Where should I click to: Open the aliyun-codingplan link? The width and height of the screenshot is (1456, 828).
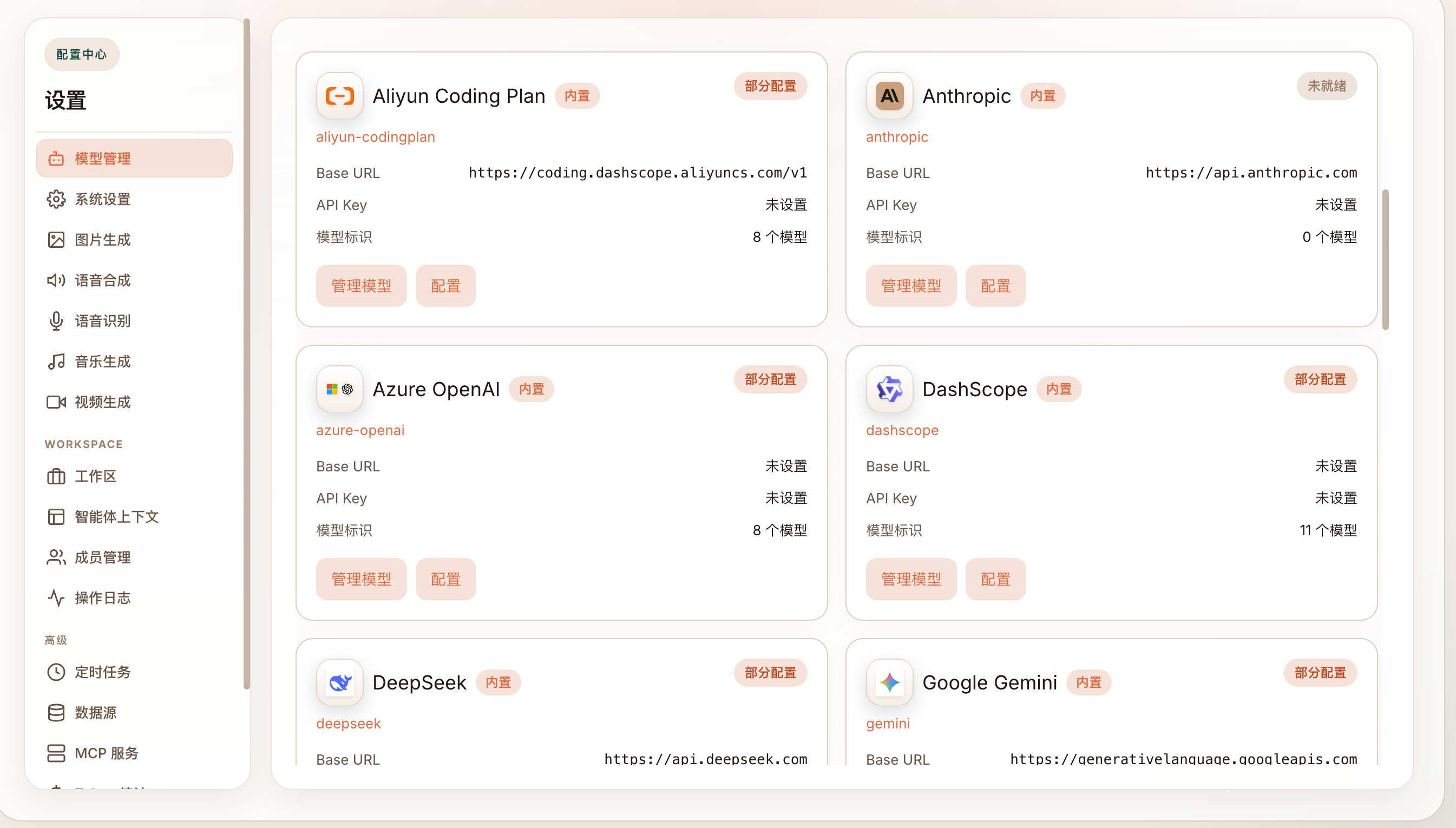[x=376, y=136]
